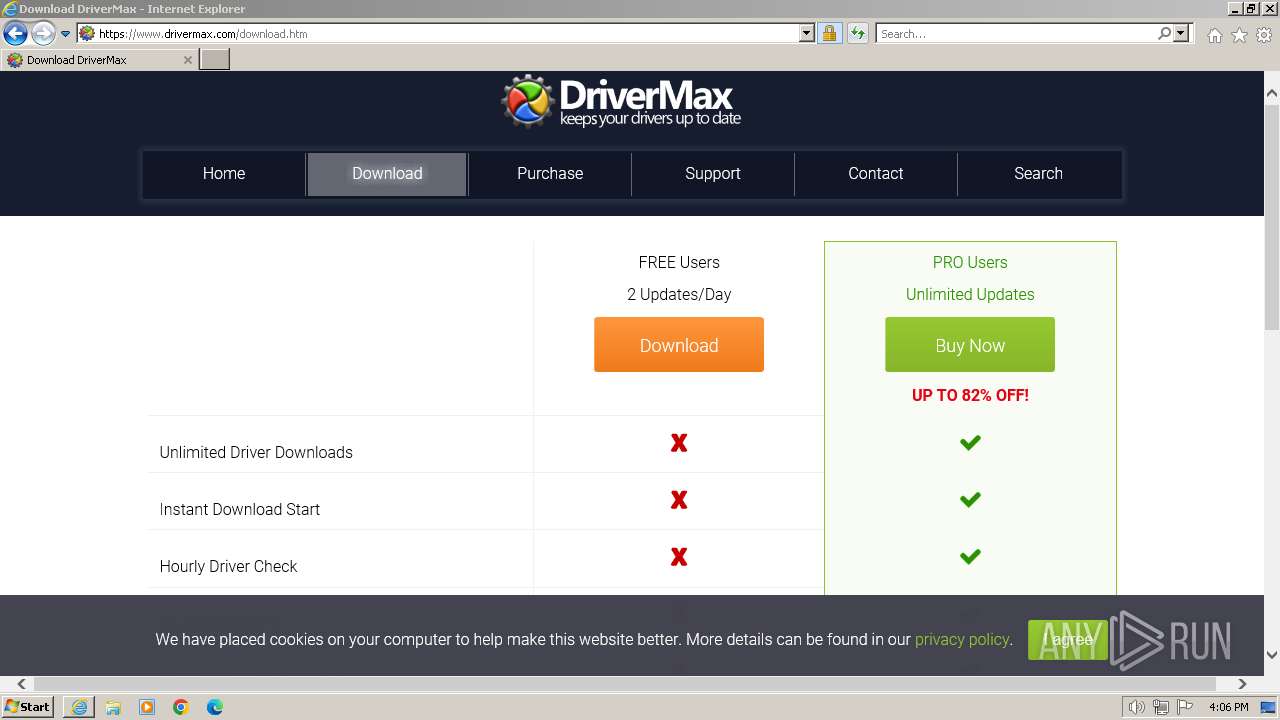
Task: Click the Unlimited Driver Downloads row label
Action: [x=256, y=453]
